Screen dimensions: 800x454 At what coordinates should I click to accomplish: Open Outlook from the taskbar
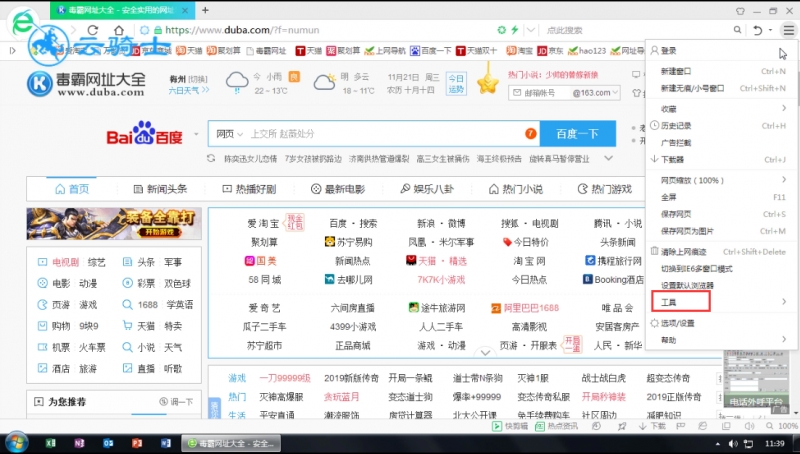pos(108,443)
